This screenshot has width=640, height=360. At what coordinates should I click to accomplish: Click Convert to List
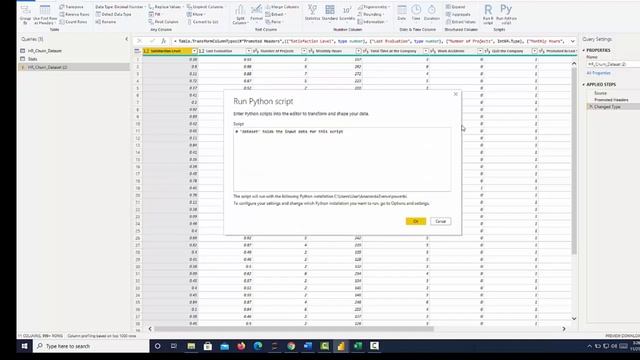click(x=202, y=22)
